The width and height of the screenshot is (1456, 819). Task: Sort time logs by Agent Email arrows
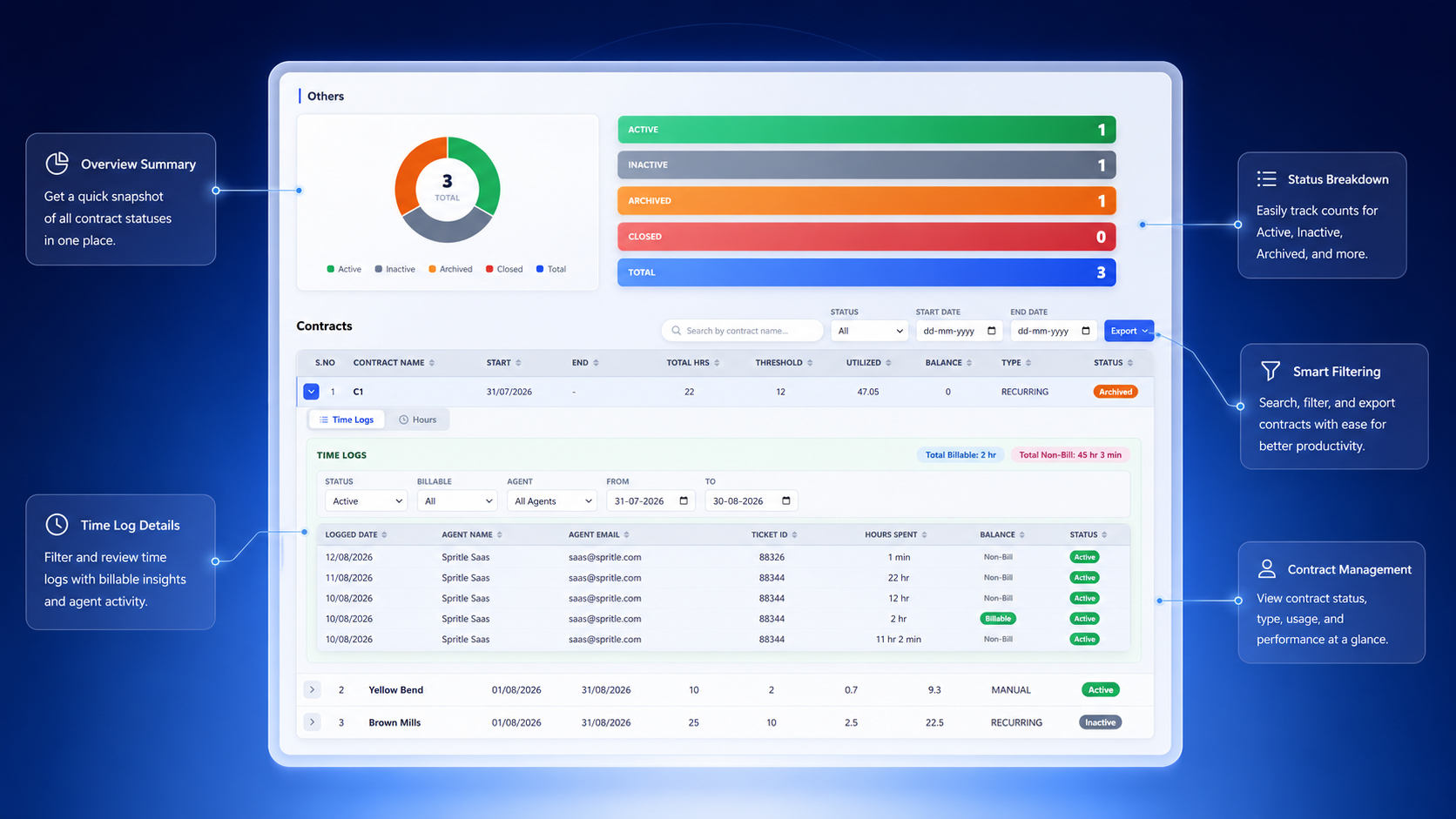click(x=626, y=534)
